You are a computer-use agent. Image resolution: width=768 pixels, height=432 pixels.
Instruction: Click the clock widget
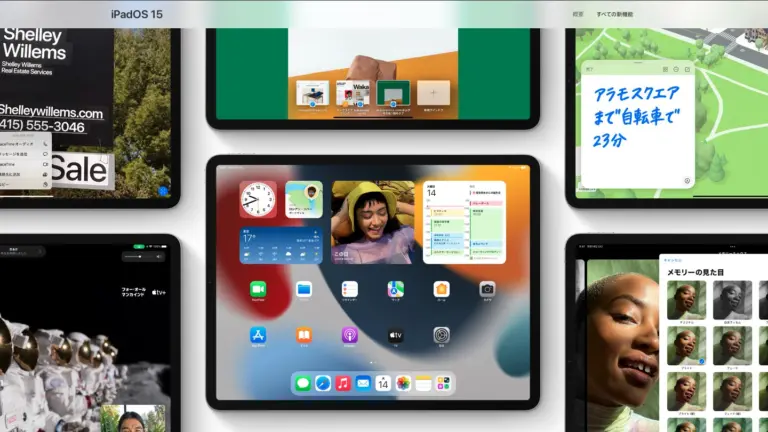point(258,199)
